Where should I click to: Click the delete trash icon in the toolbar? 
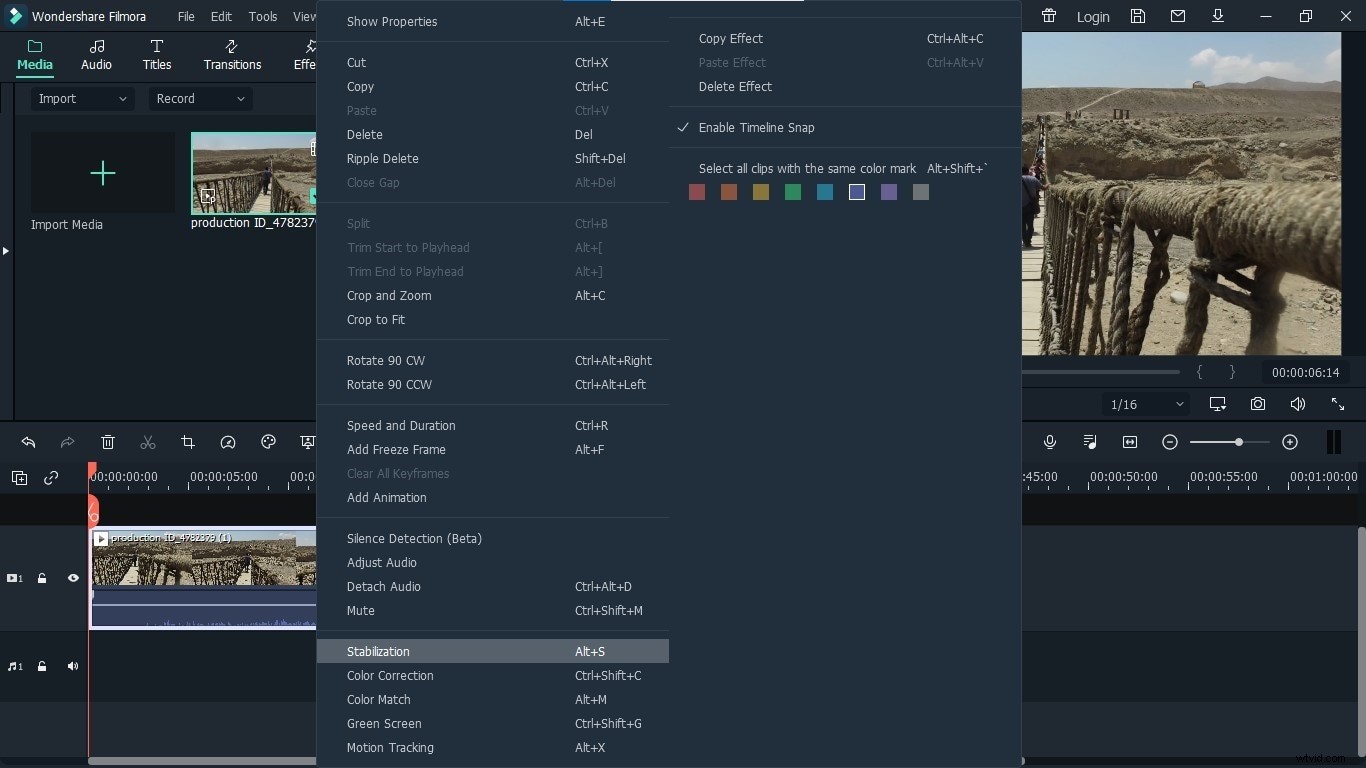tap(107, 442)
